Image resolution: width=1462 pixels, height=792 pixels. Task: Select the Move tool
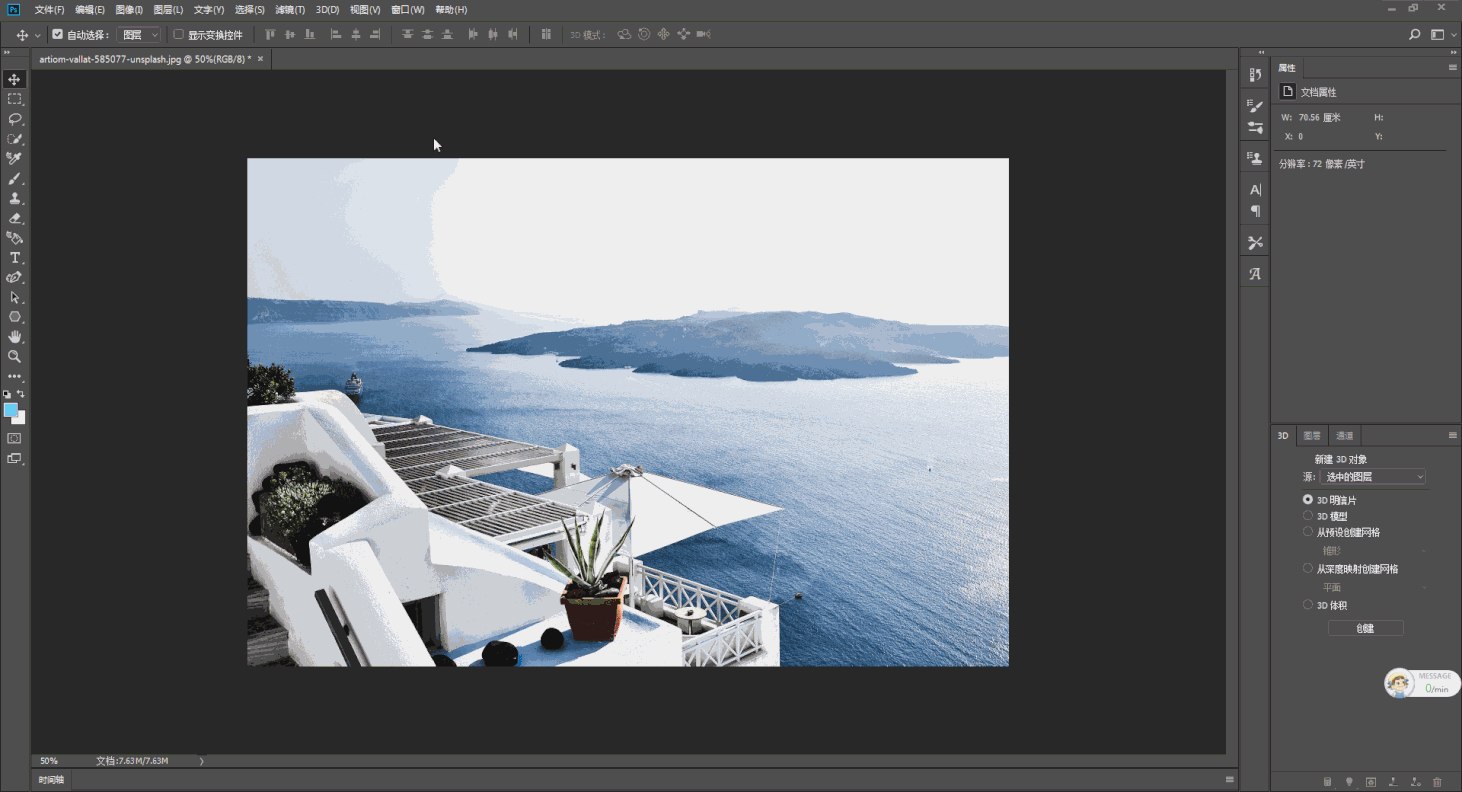tap(14, 78)
